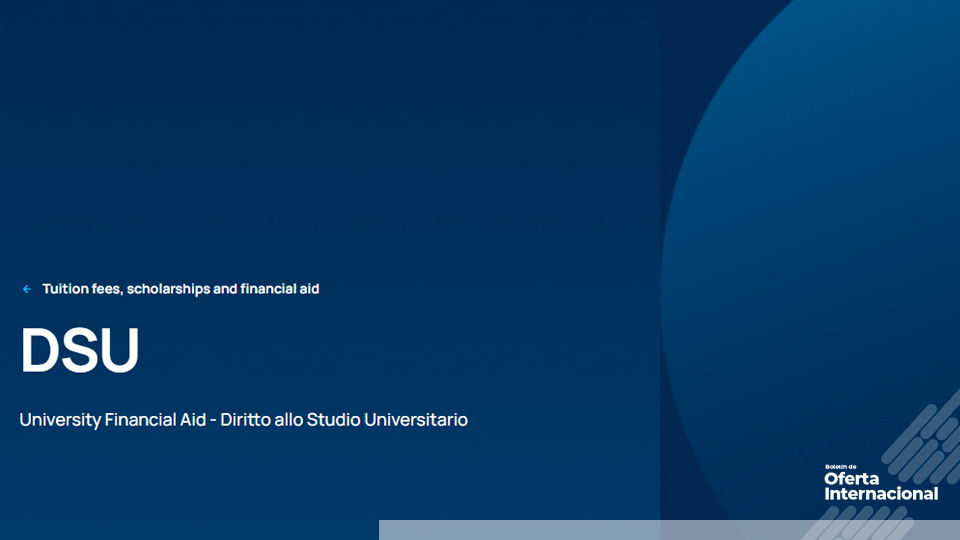Click the letter U in DSU

pos(119,351)
